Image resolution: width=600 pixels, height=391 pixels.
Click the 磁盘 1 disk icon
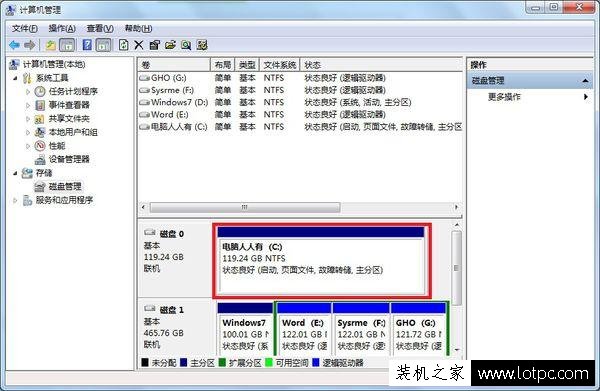(150, 308)
